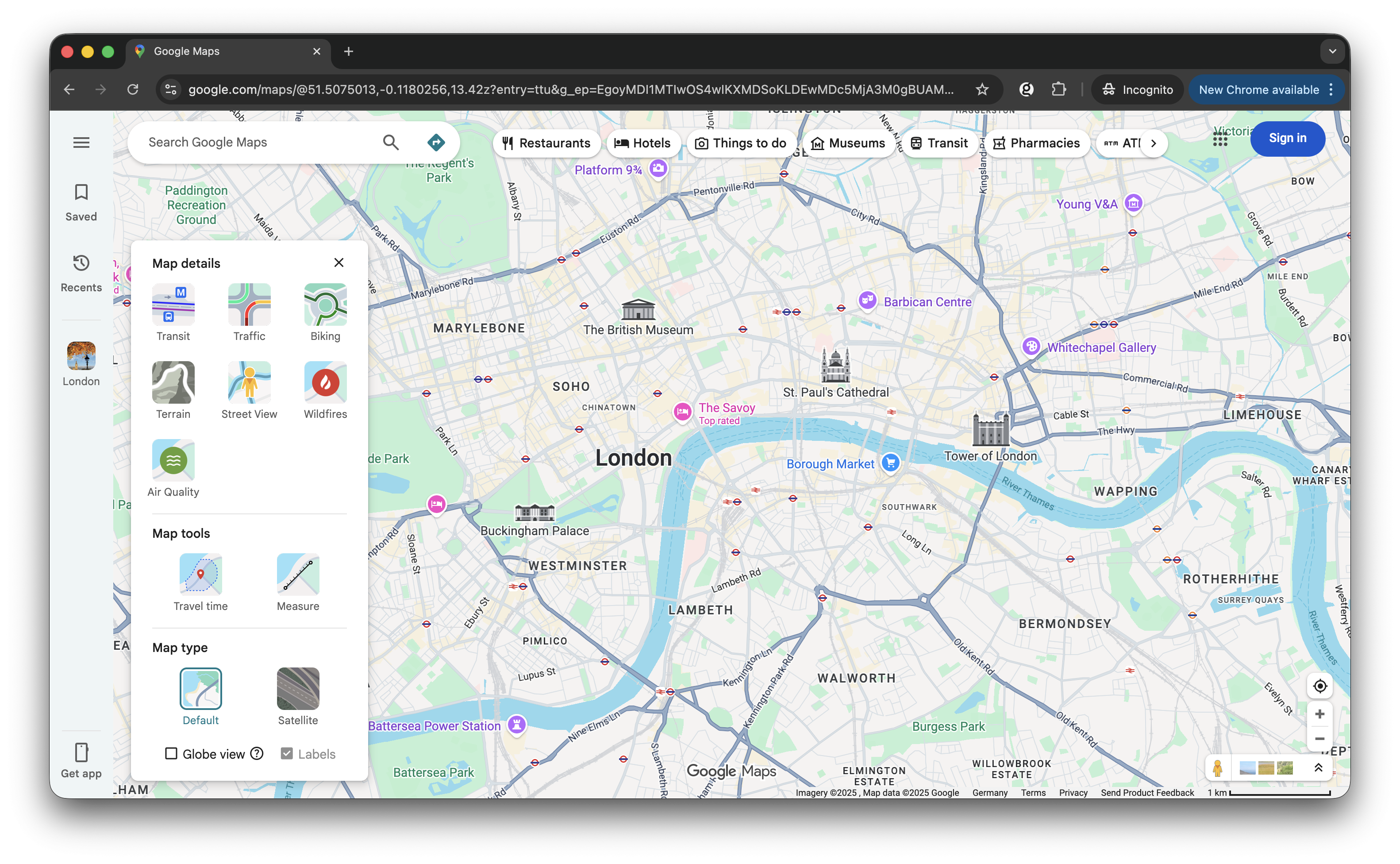Select the Things to do category

tap(742, 143)
